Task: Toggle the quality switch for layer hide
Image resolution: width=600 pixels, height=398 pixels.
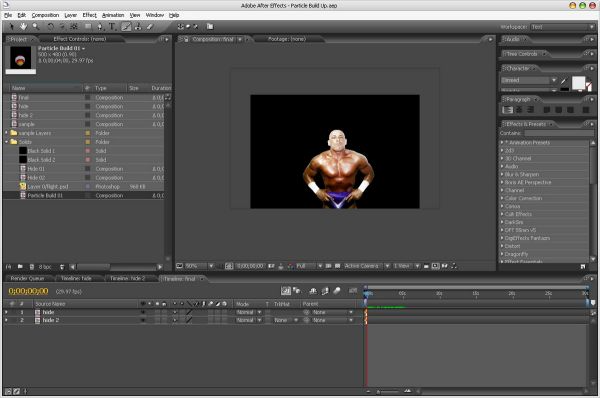Action: 189,312
